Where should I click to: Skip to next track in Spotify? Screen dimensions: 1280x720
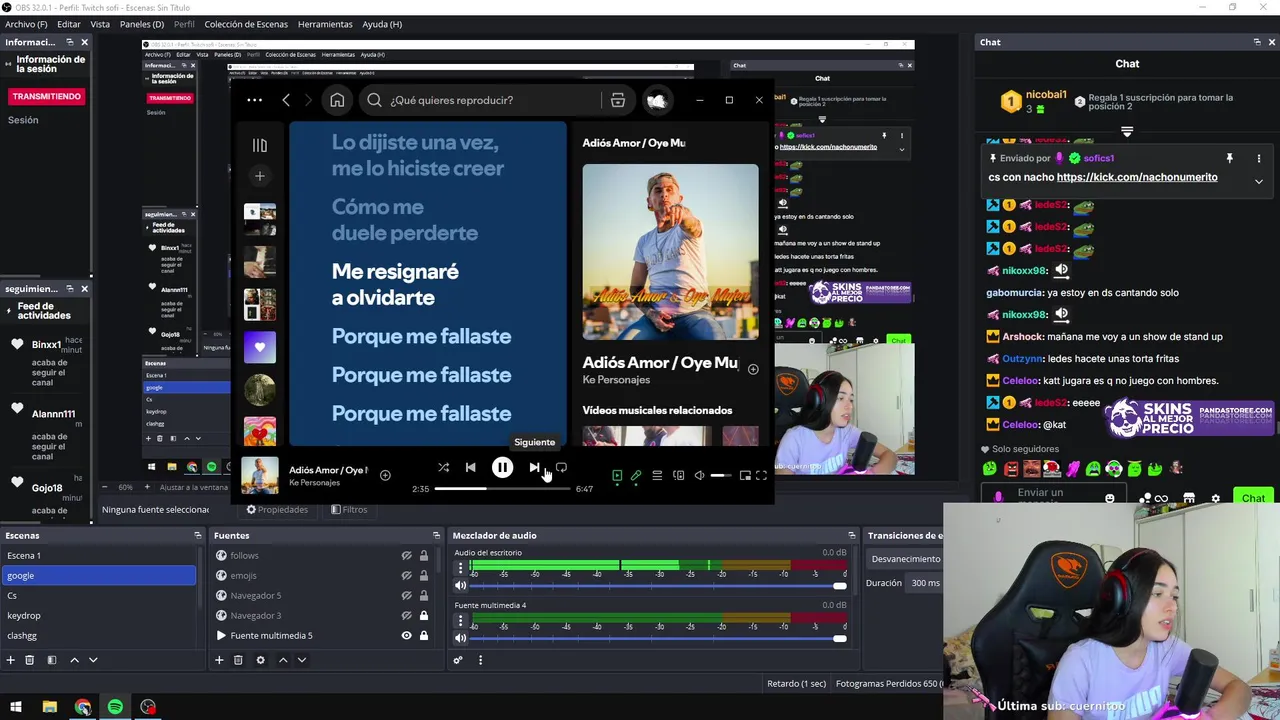534,467
